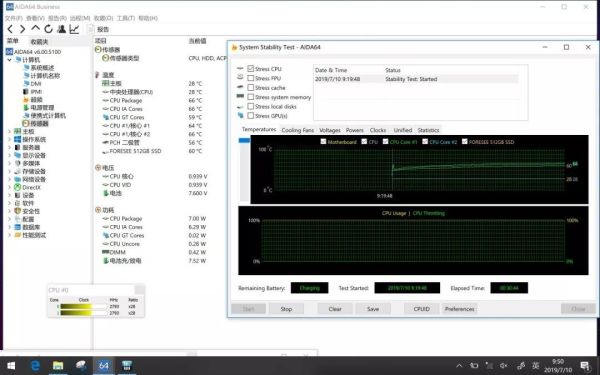The image size is (600, 375).
Task: Switch input method via the 英 indicator
Action: 536,366
